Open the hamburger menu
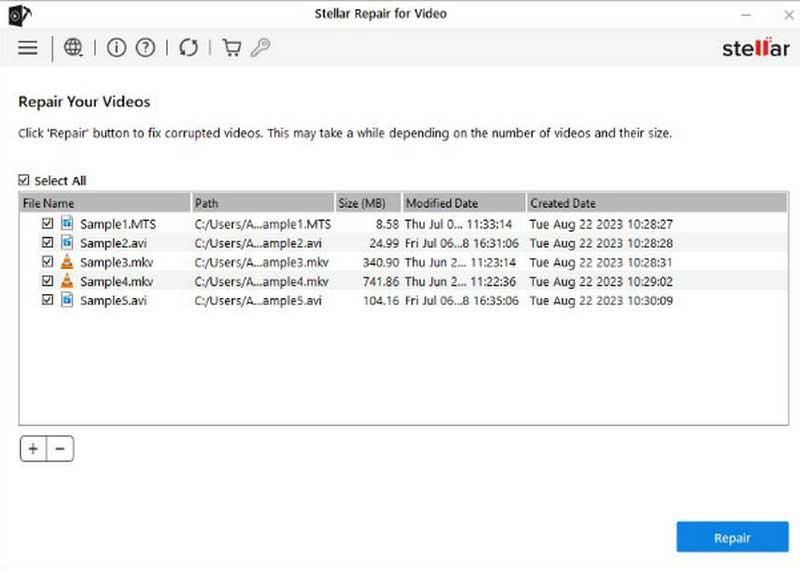This screenshot has height=571, width=800. [28, 48]
